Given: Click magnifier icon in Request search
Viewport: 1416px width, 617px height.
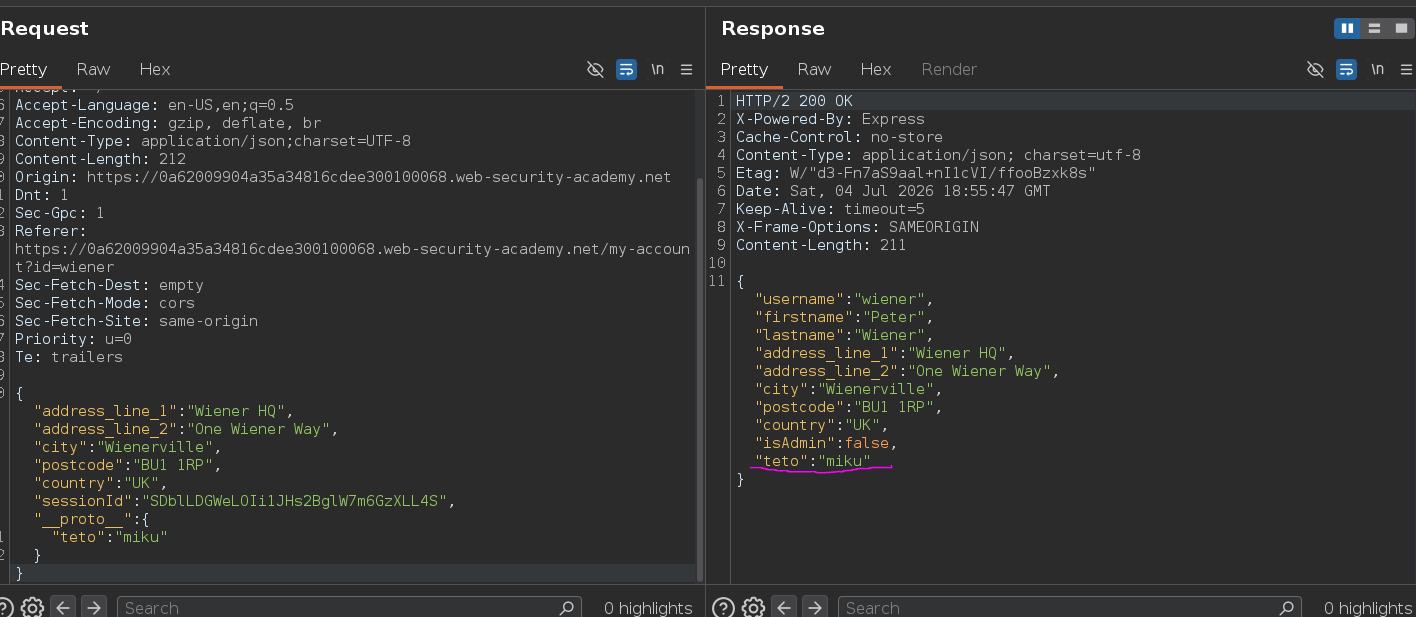Looking at the screenshot, I should [567, 607].
